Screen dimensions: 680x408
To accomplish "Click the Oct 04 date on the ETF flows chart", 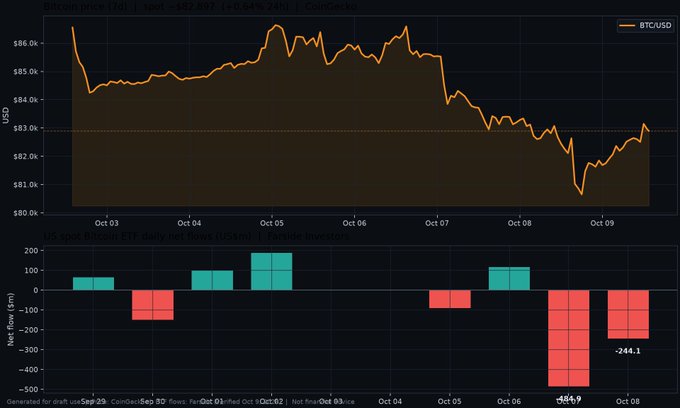I will (390, 401).
